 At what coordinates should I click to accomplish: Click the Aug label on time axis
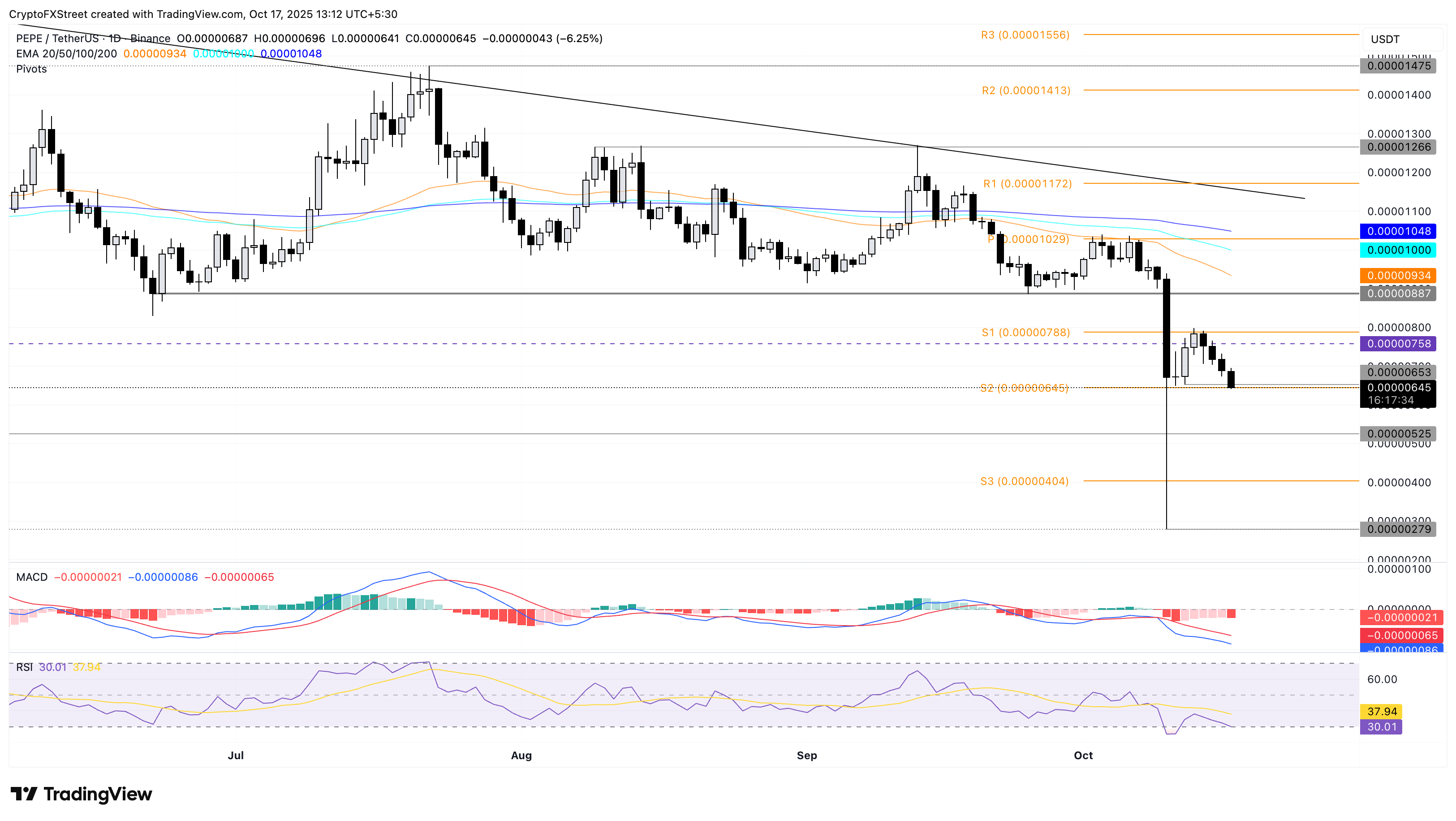(x=521, y=756)
